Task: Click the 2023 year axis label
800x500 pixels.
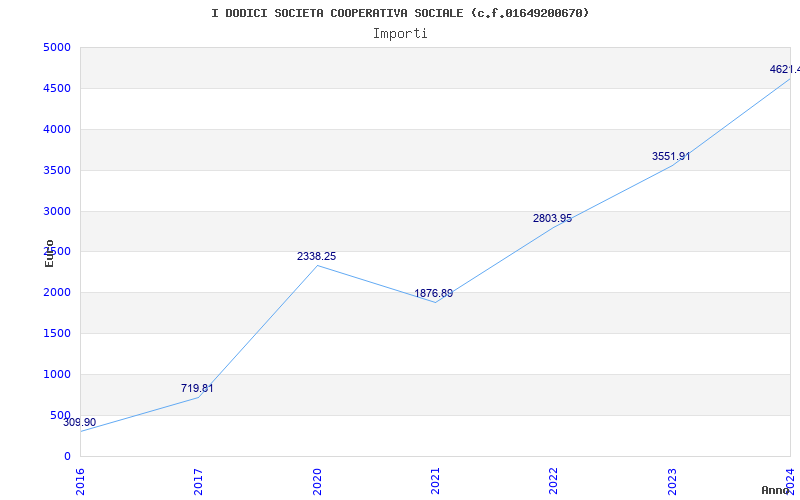Action: pyautogui.click(x=672, y=480)
